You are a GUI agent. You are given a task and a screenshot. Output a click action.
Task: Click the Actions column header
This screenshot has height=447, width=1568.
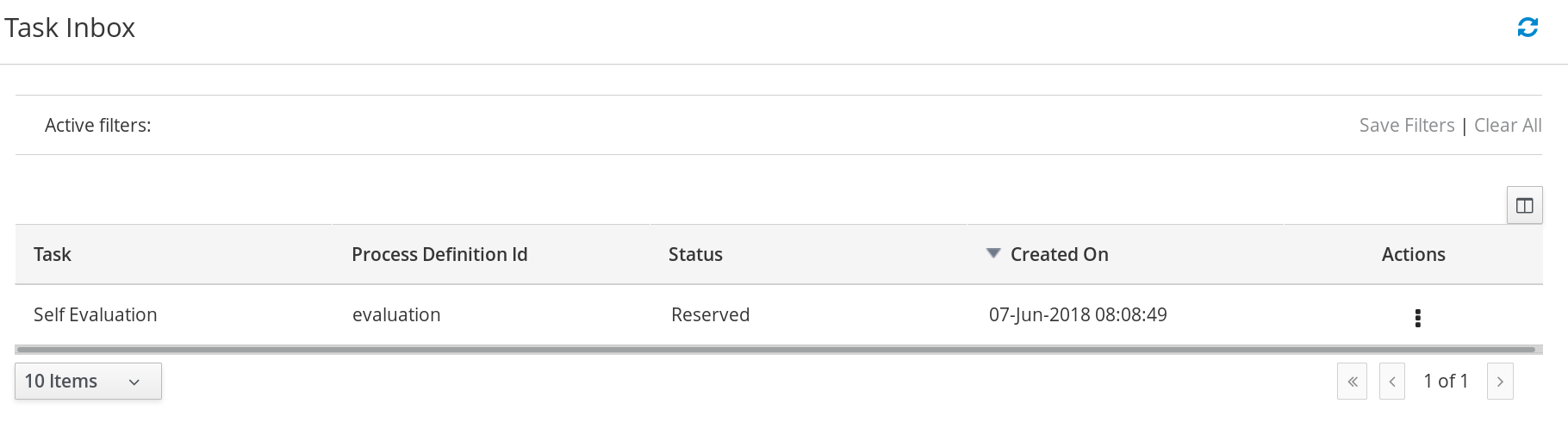[1413, 254]
